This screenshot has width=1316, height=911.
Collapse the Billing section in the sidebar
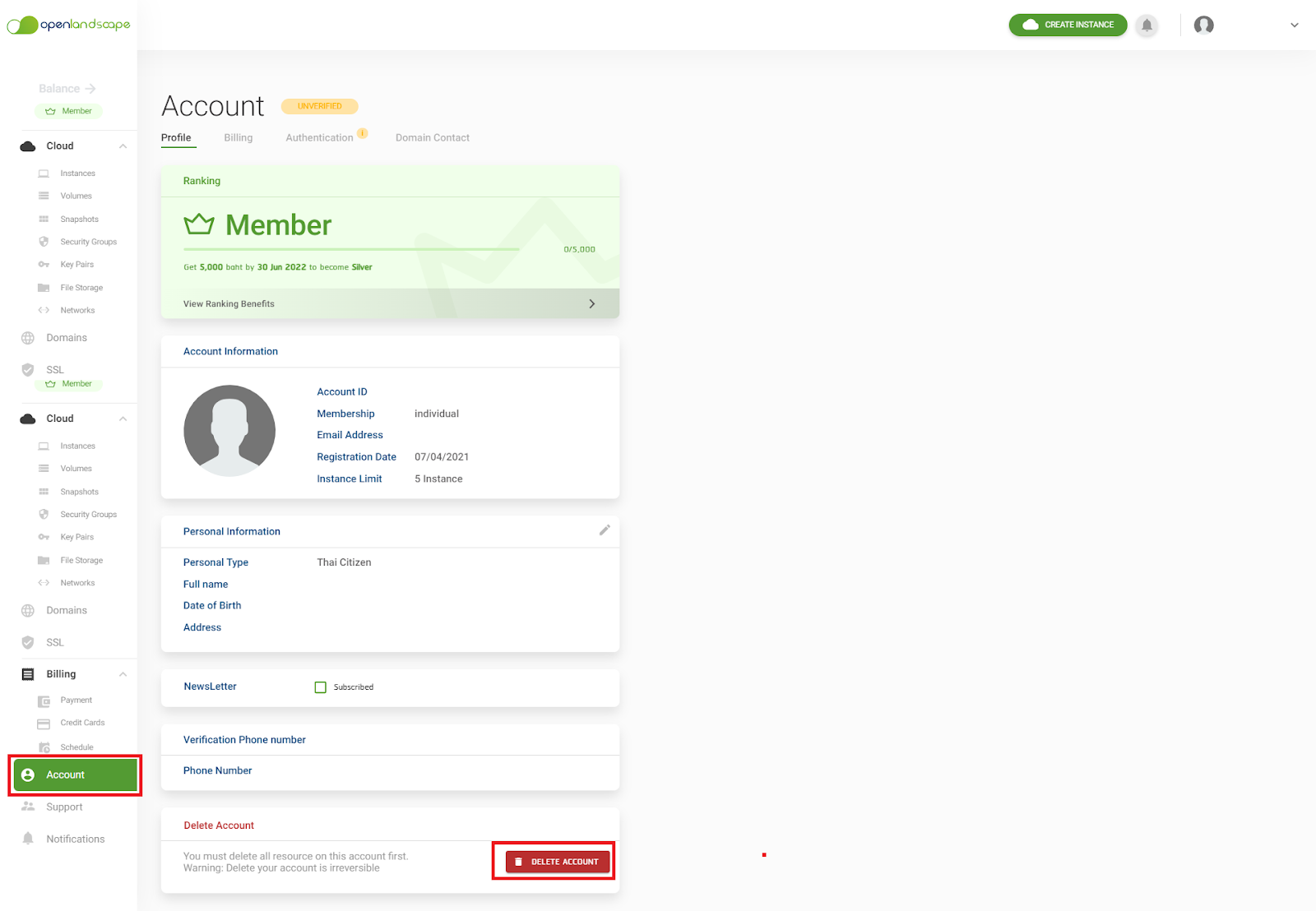point(123,674)
